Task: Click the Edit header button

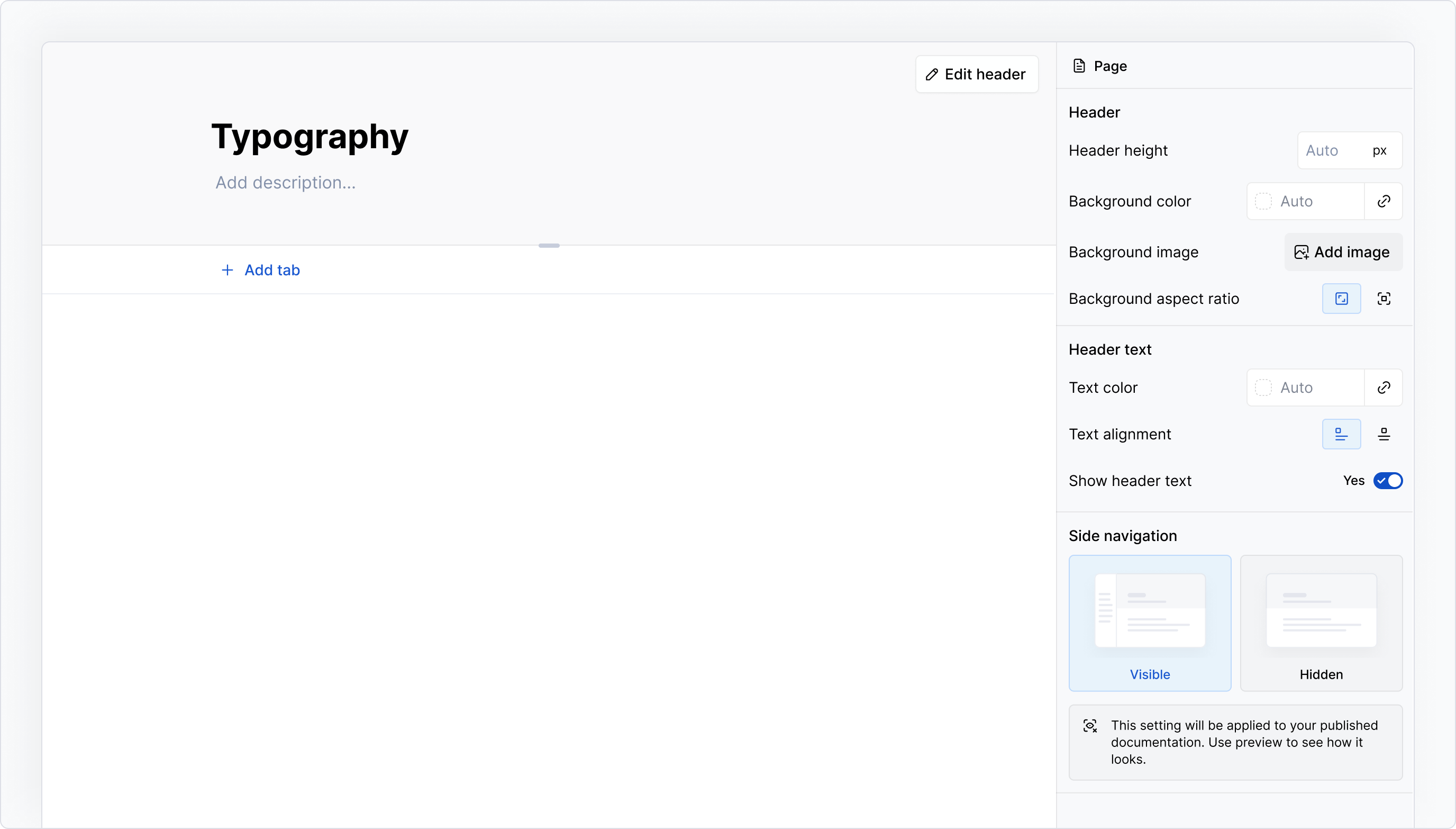Action: pos(976,74)
